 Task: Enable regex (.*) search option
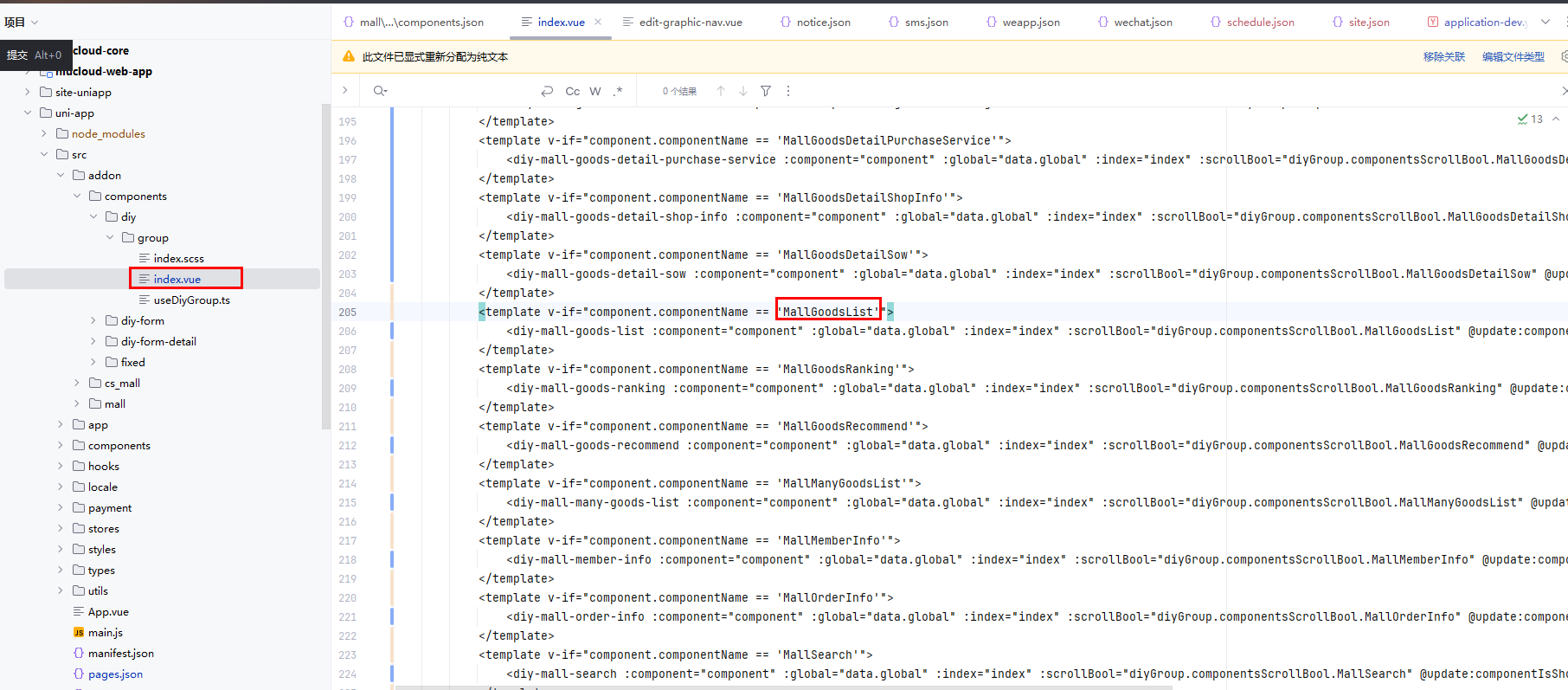[x=618, y=91]
